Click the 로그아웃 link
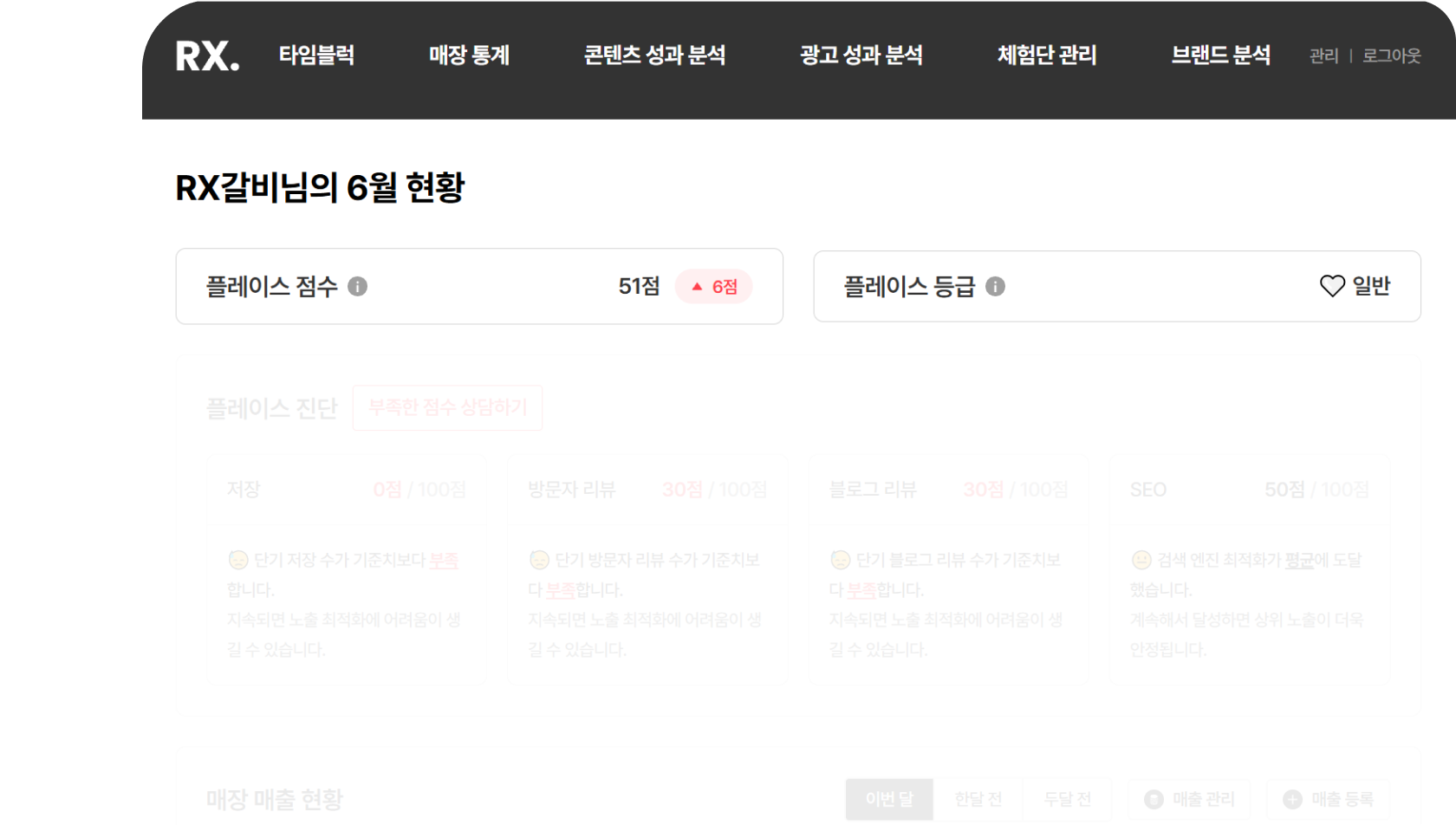The image size is (1456, 825). pos(1391,56)
